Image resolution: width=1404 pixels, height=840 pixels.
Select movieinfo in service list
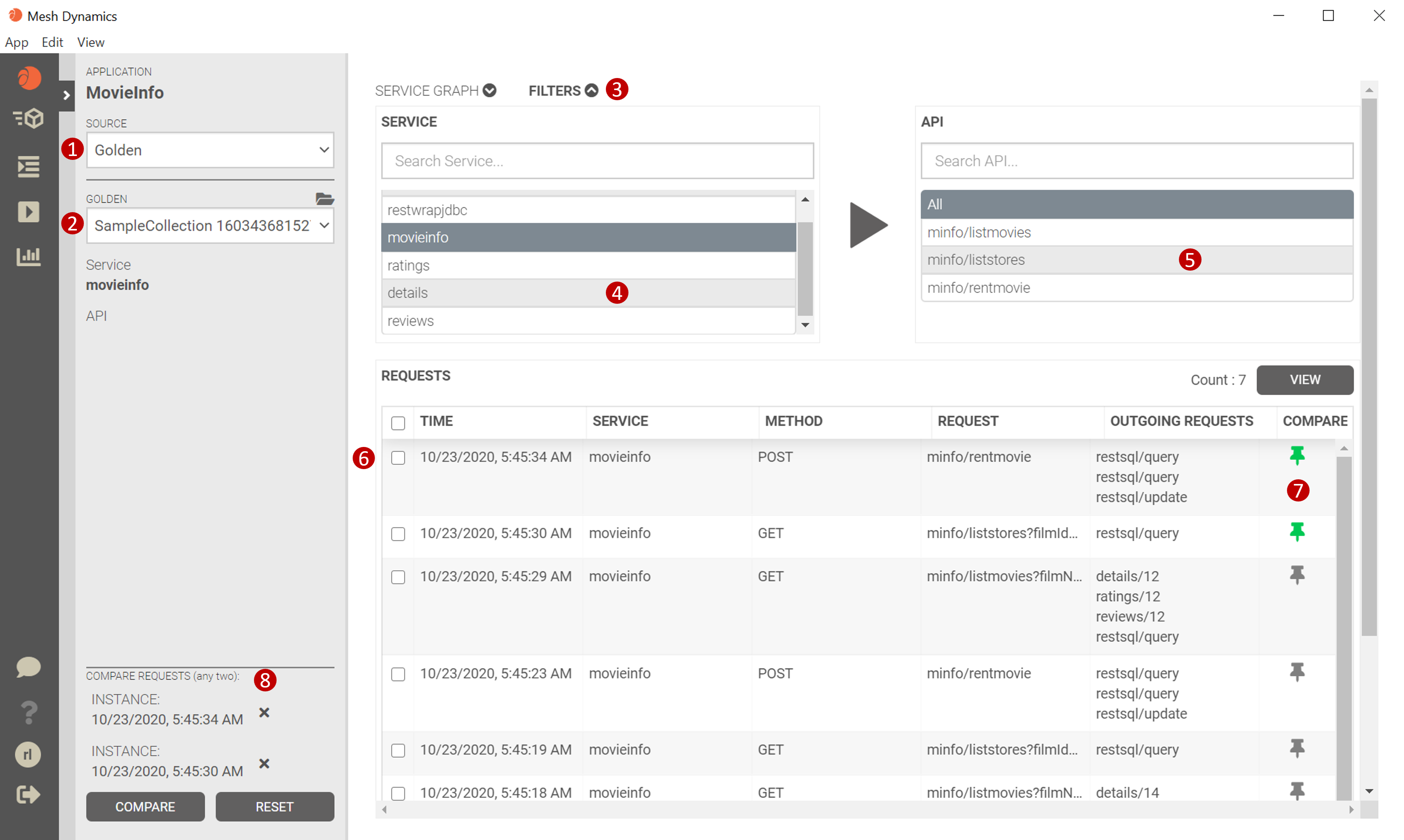[589, 237]
